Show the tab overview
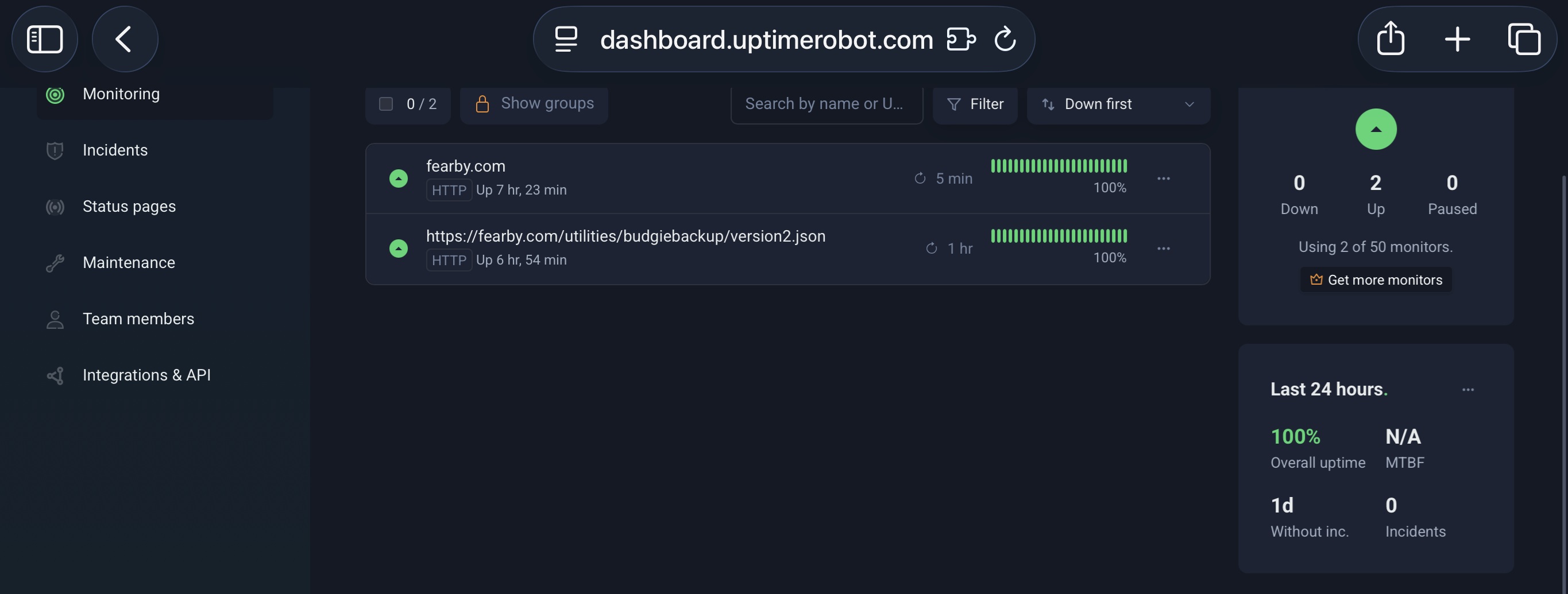 coord(1524,40)
